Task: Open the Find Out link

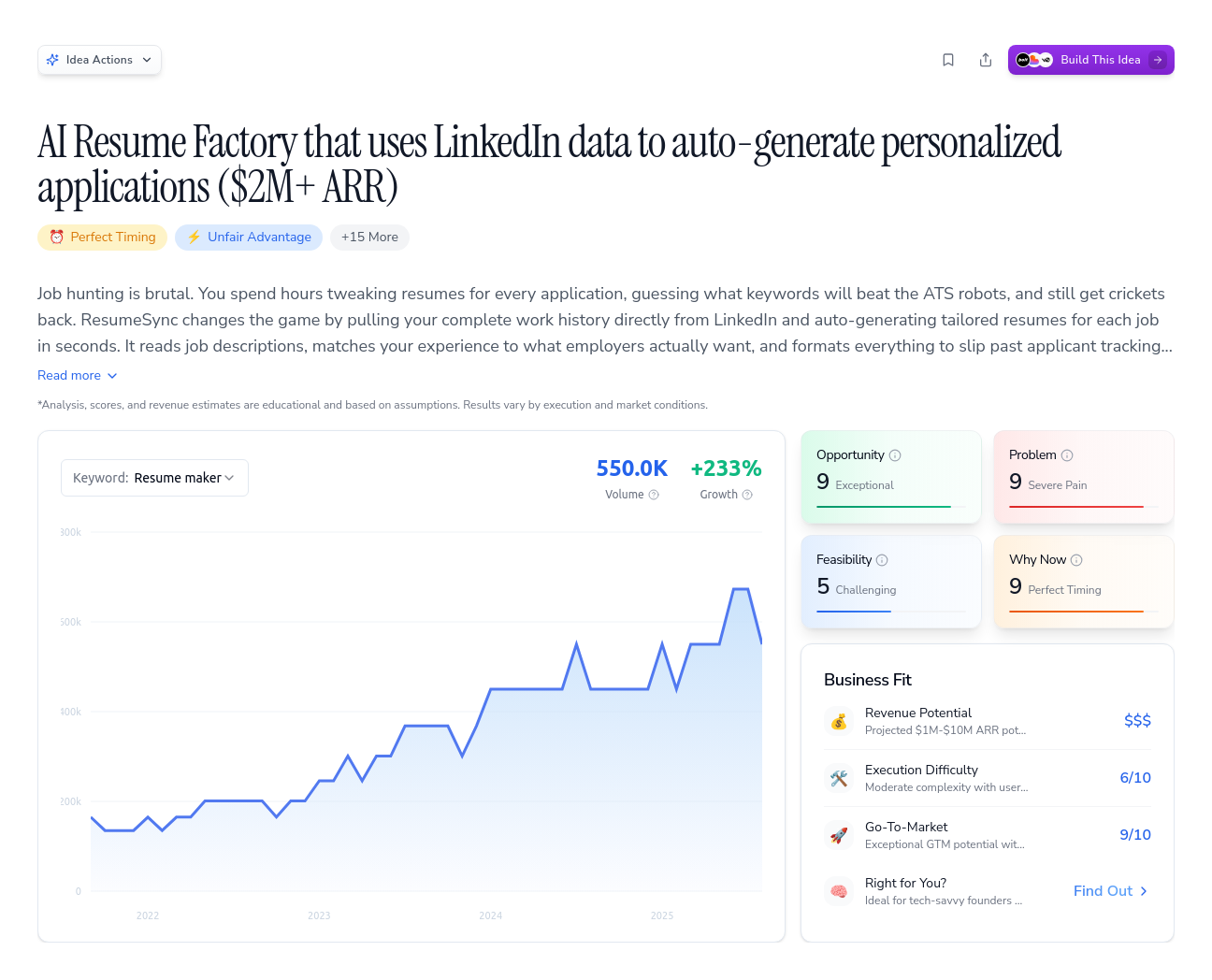Action: [1110, 891]
